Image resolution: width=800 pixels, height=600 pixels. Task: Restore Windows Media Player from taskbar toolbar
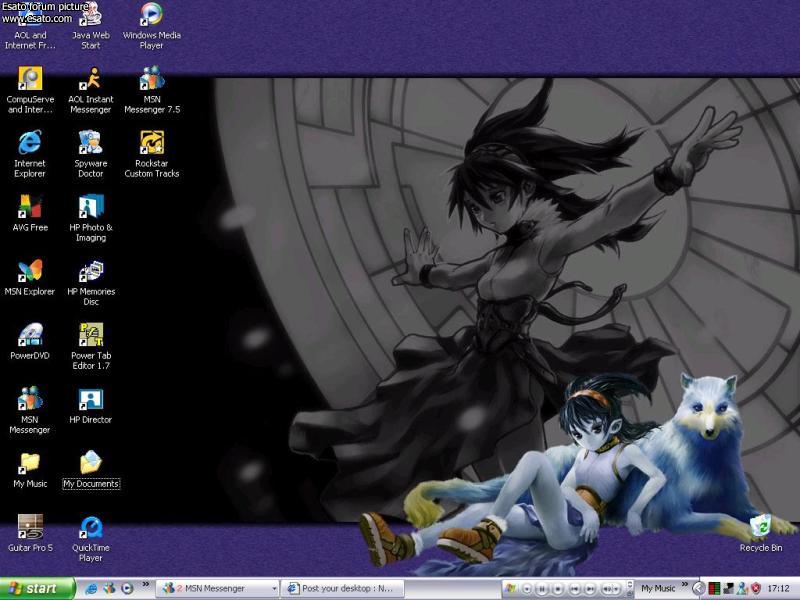click(630, 593)
